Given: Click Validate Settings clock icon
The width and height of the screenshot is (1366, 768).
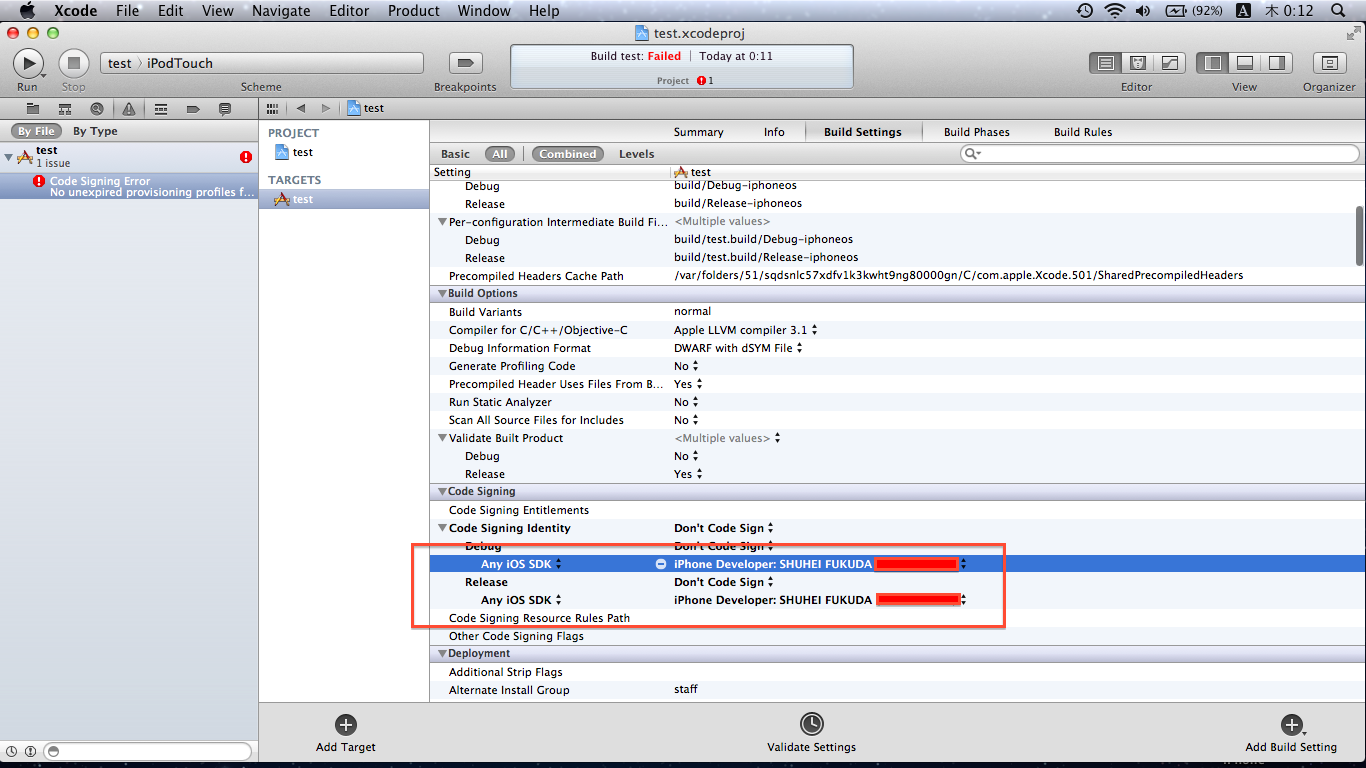Looking at the screenshot, I should coord(812,724).
